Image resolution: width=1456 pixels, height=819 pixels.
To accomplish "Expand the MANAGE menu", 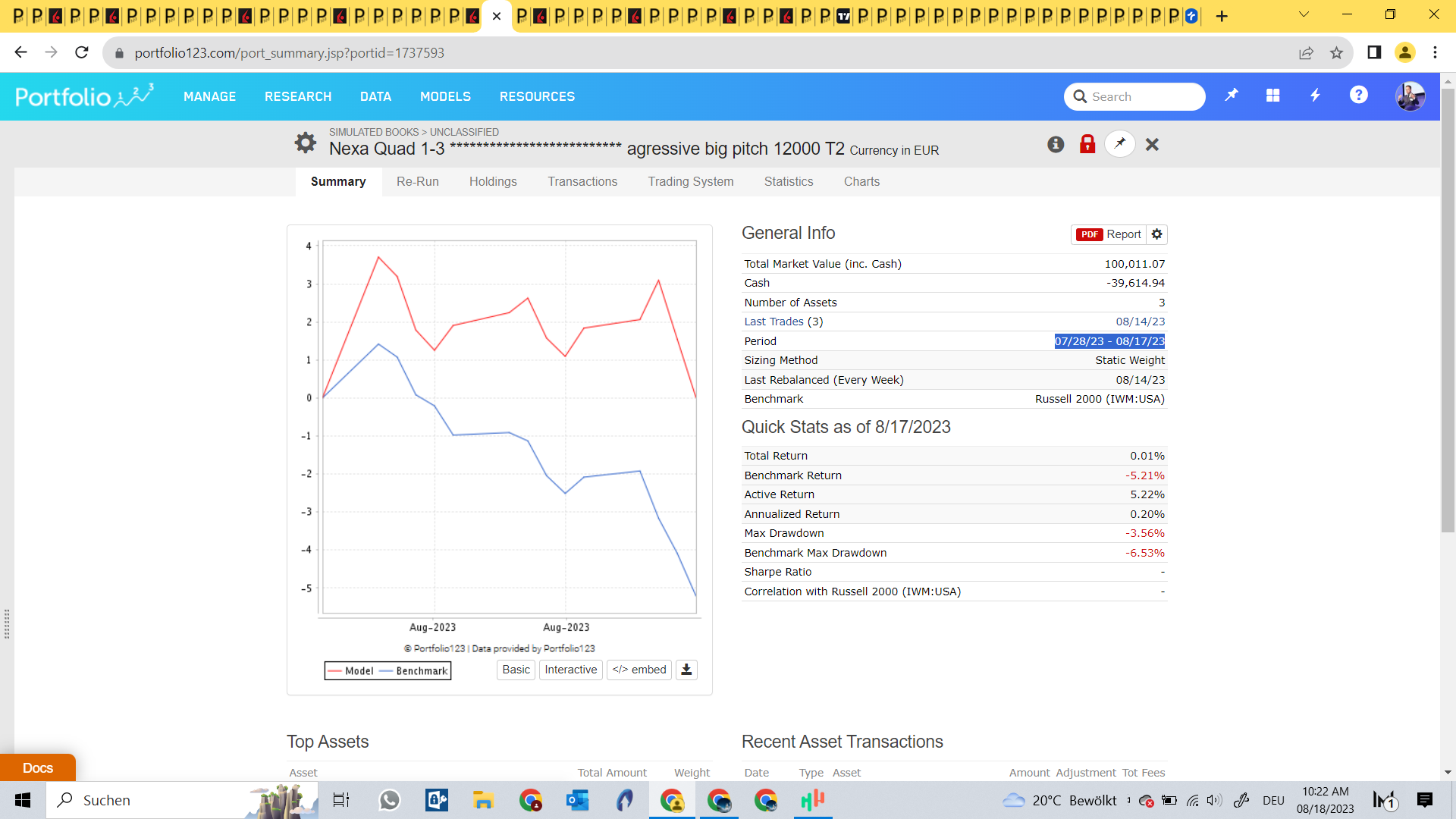I will tap(209, 96).
